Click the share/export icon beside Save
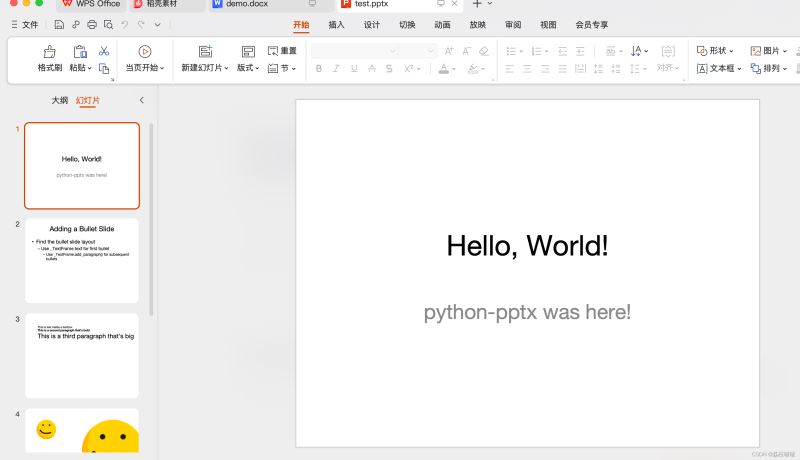The image size is (800, 460). pyautogui.click(x=76, y=24)
